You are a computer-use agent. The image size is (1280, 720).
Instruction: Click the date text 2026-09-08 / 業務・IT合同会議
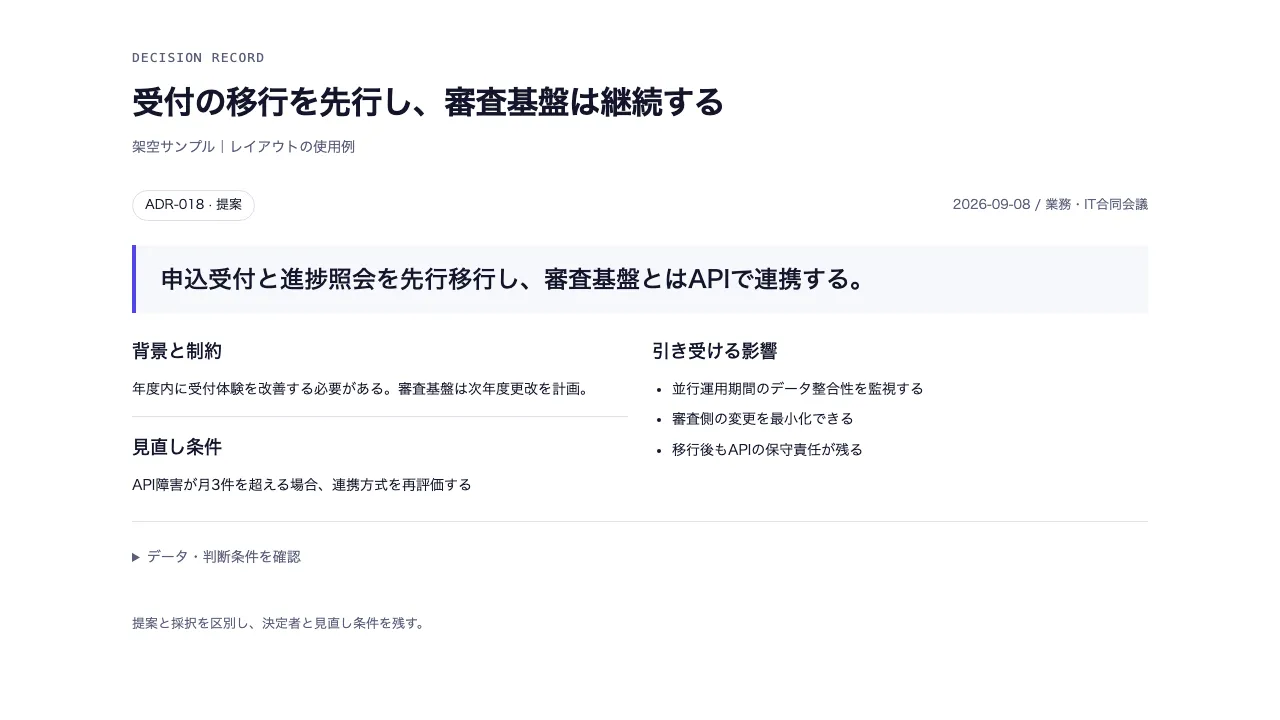(x=1050, y=204)
